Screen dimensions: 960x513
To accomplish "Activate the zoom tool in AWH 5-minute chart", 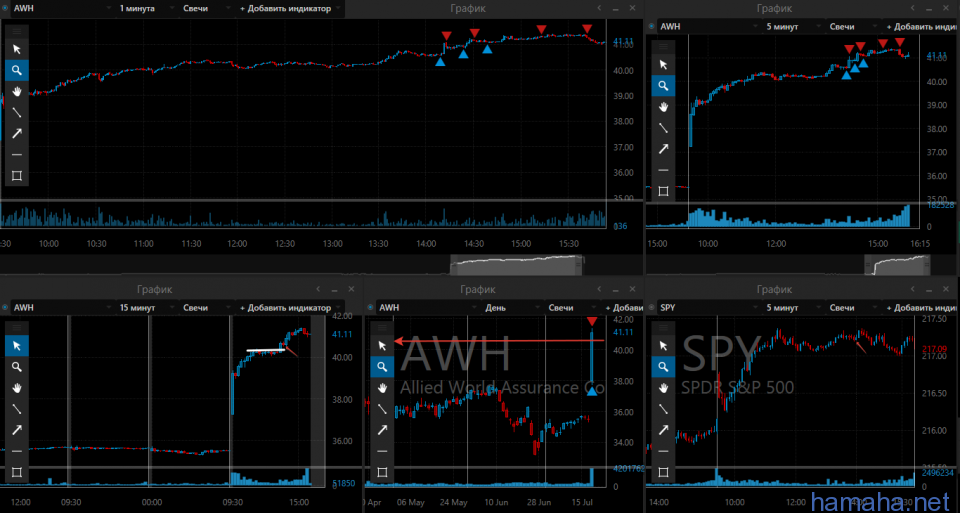I will point(663,86).
